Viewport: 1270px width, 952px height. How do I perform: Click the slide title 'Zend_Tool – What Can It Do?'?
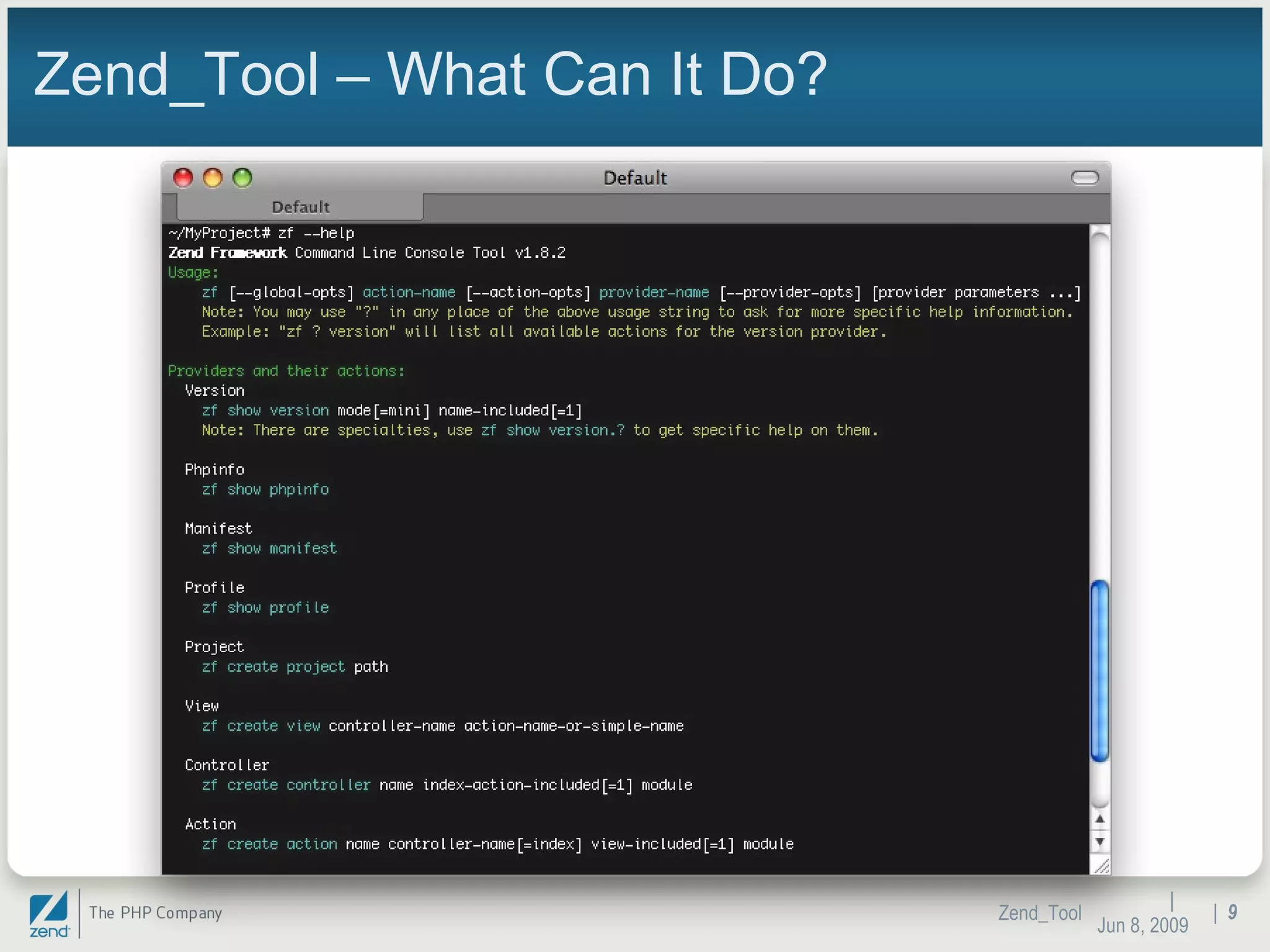coord(430,74)
